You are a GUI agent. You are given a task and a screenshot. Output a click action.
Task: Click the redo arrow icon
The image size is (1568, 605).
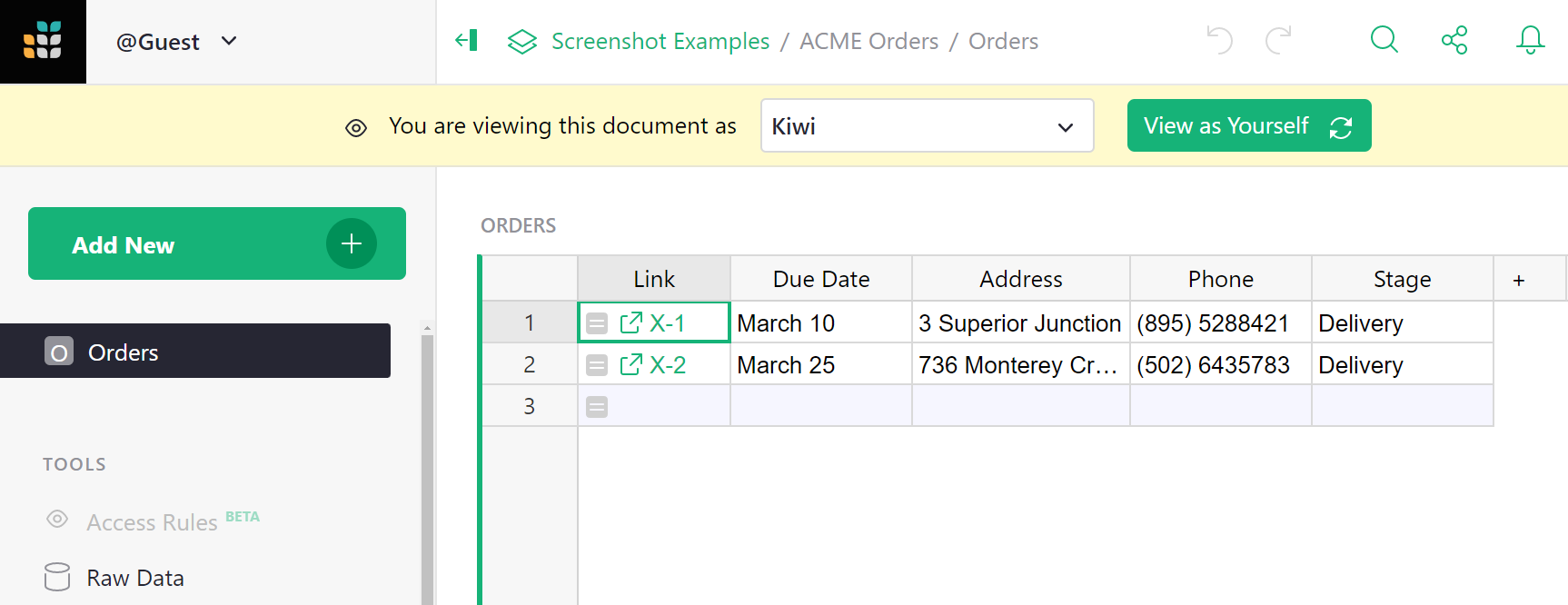pos(1279,40)
